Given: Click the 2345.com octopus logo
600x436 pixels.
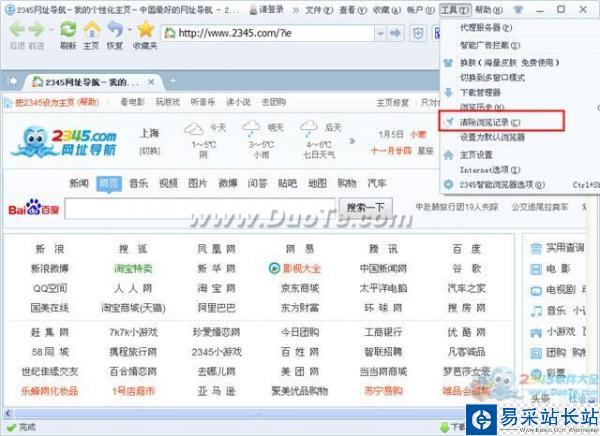Looking at the screenshot, I should coord(64,142).
